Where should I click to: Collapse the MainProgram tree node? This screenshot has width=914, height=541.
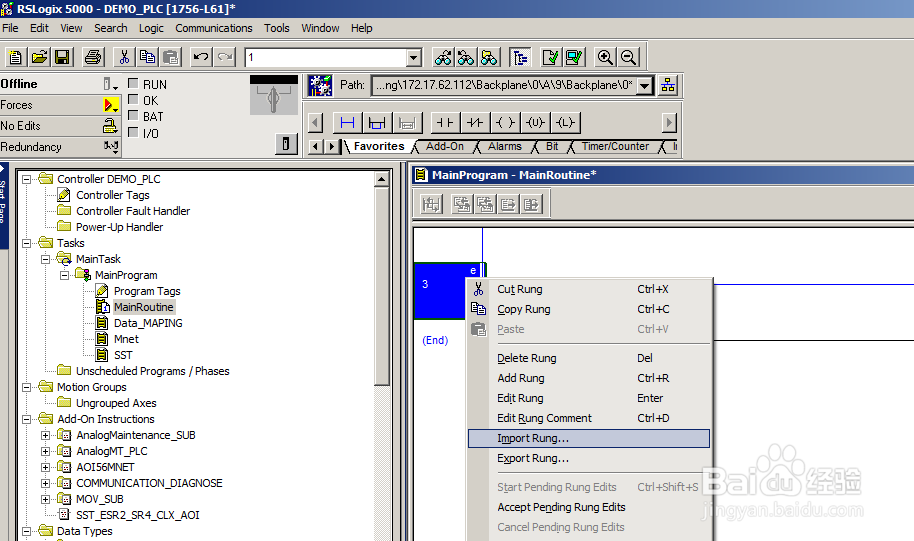point(65,275)
